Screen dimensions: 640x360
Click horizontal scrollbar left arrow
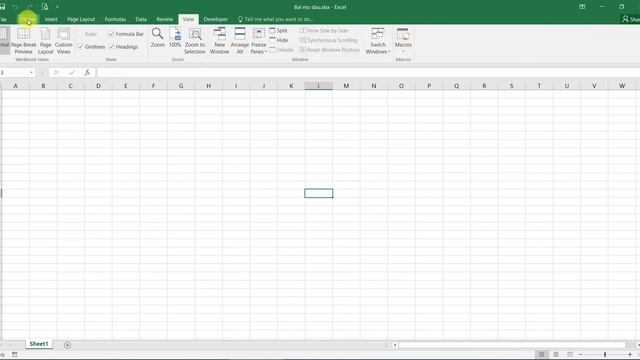pos(395,345)
